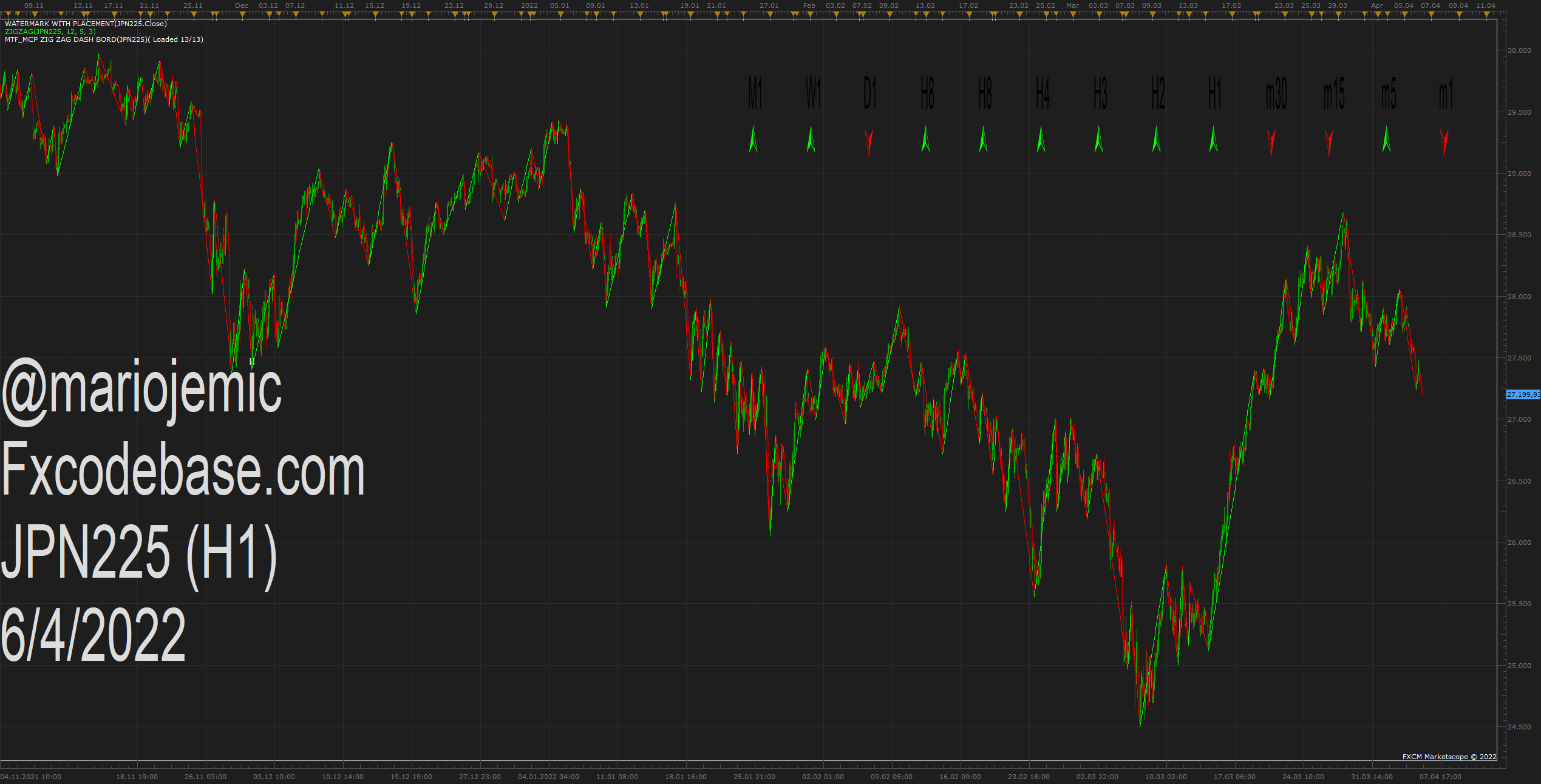Select the H4 timeframe label on the dashboard

(1043, 93)
